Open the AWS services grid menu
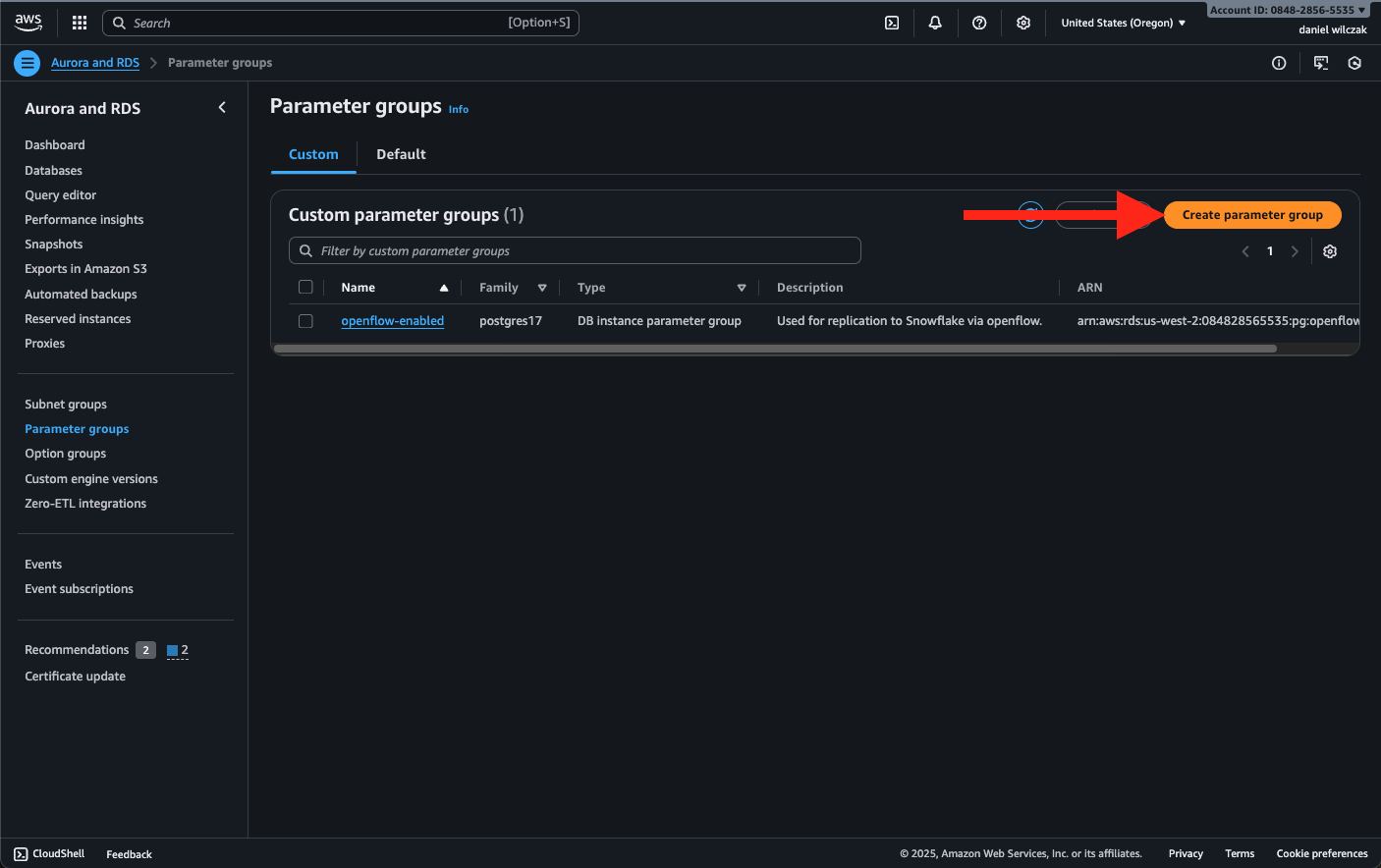Image resolution: width=1381 pixels, height=868 pixels. (80, 23)
